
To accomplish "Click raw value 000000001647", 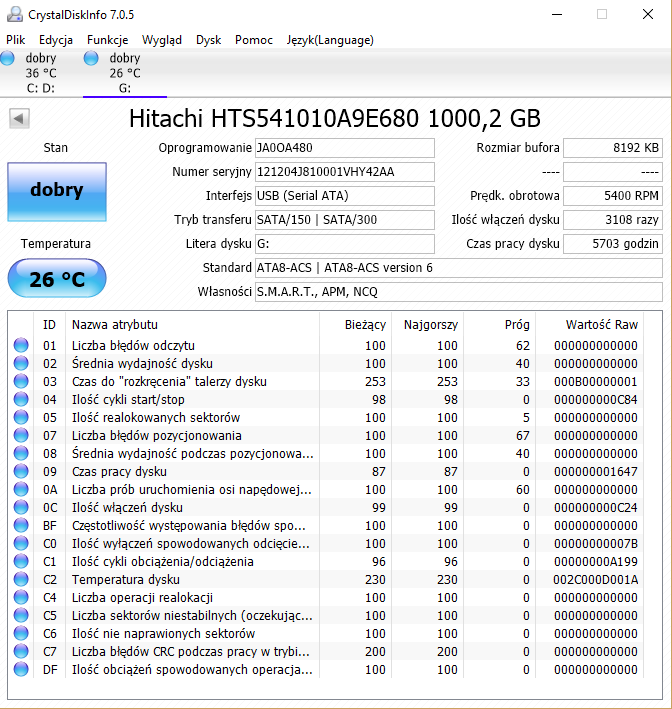I will click(x=596, y=472).
